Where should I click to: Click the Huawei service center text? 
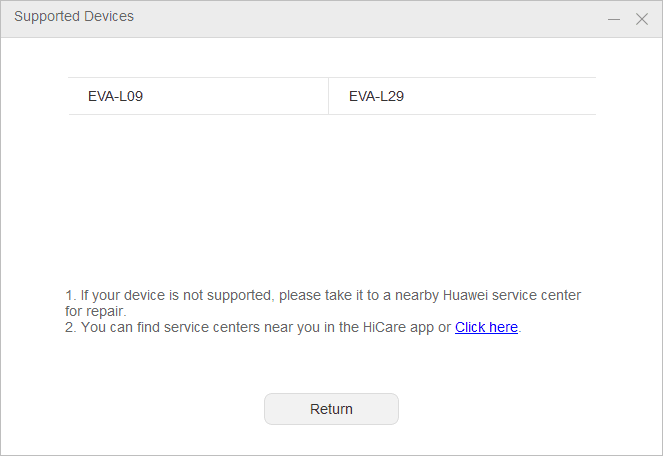(x=512, y=295)
